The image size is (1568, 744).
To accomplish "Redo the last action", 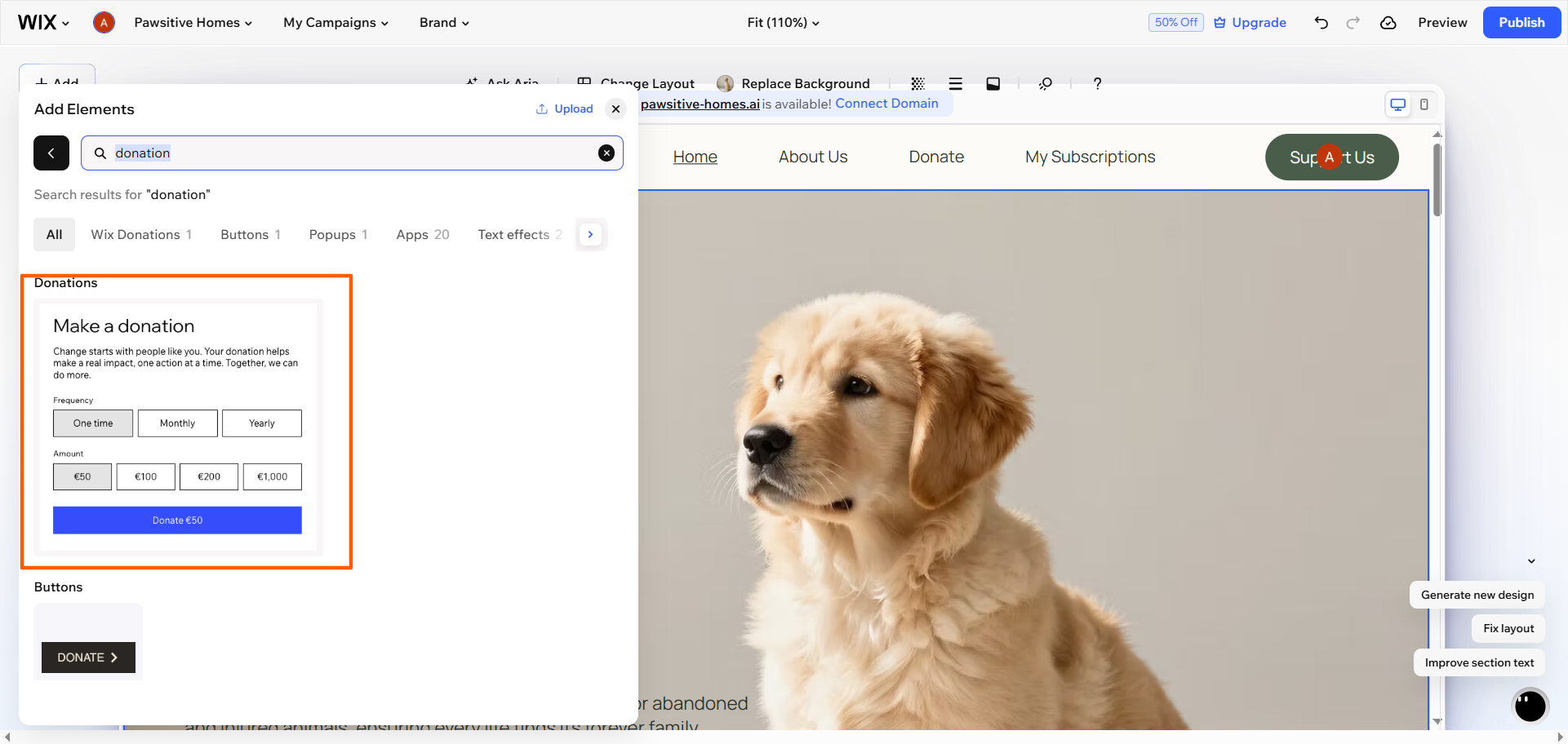I will [1353, 23].
